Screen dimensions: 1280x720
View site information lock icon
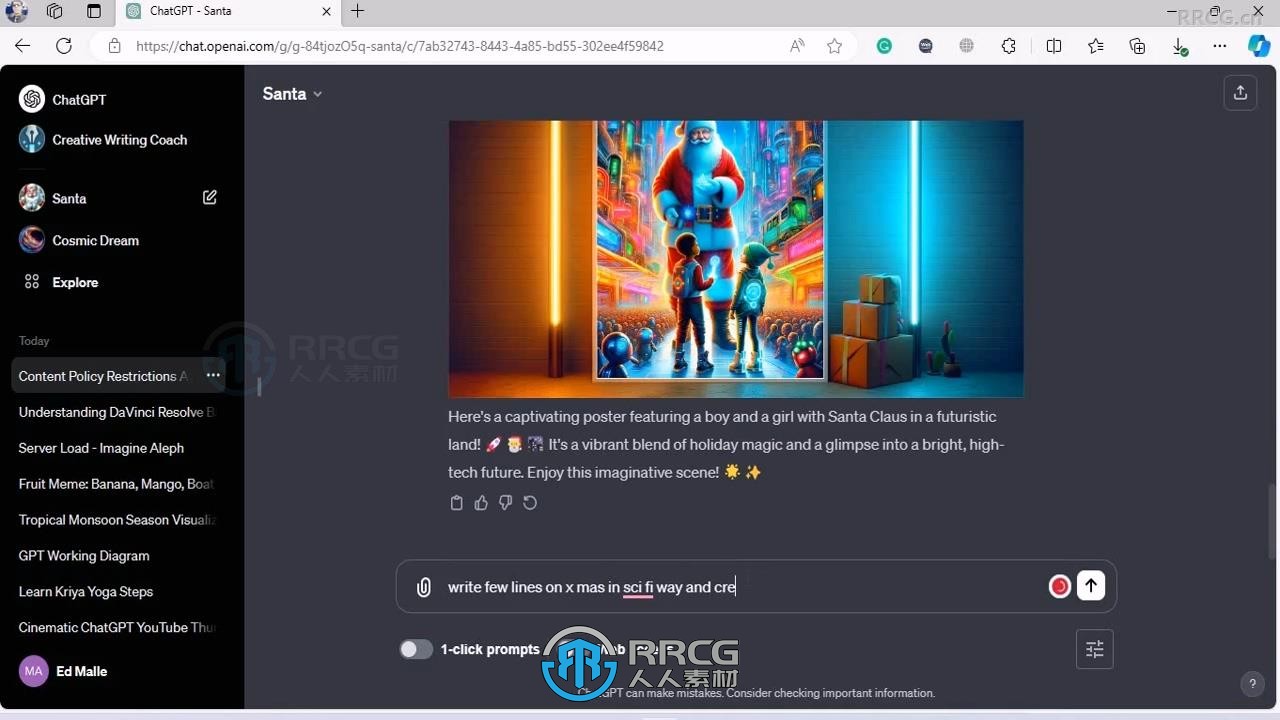click(114, 46)
